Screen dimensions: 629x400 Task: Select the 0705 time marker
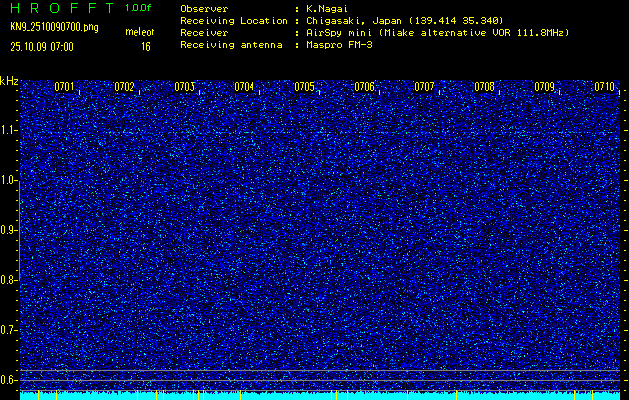(304, 87)
